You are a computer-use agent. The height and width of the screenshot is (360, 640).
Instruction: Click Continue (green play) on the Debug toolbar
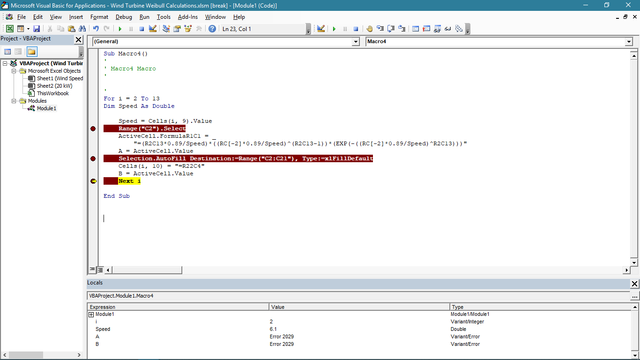tap(334, 29)
